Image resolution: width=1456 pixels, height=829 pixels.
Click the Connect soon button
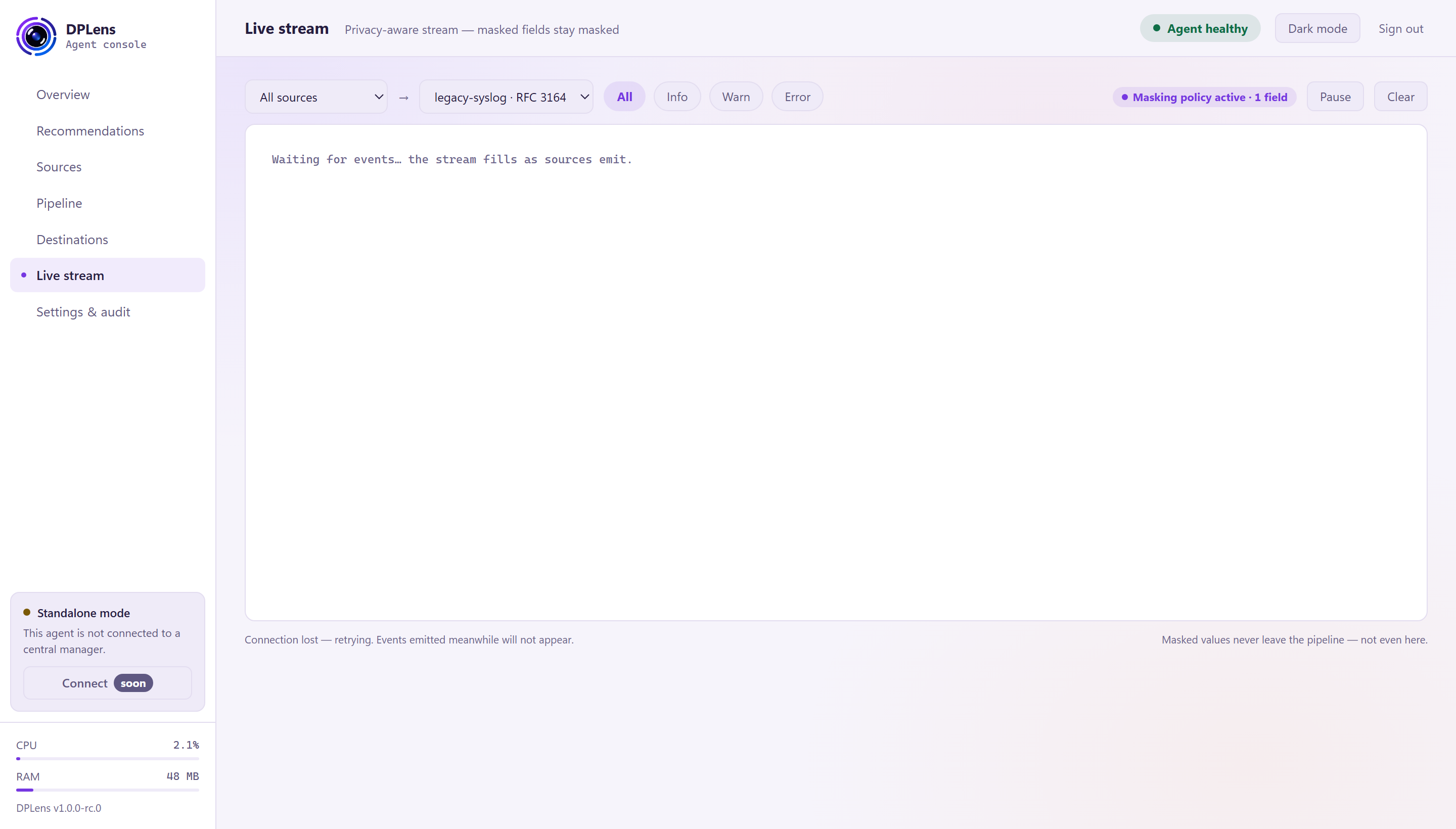[107, 683]
